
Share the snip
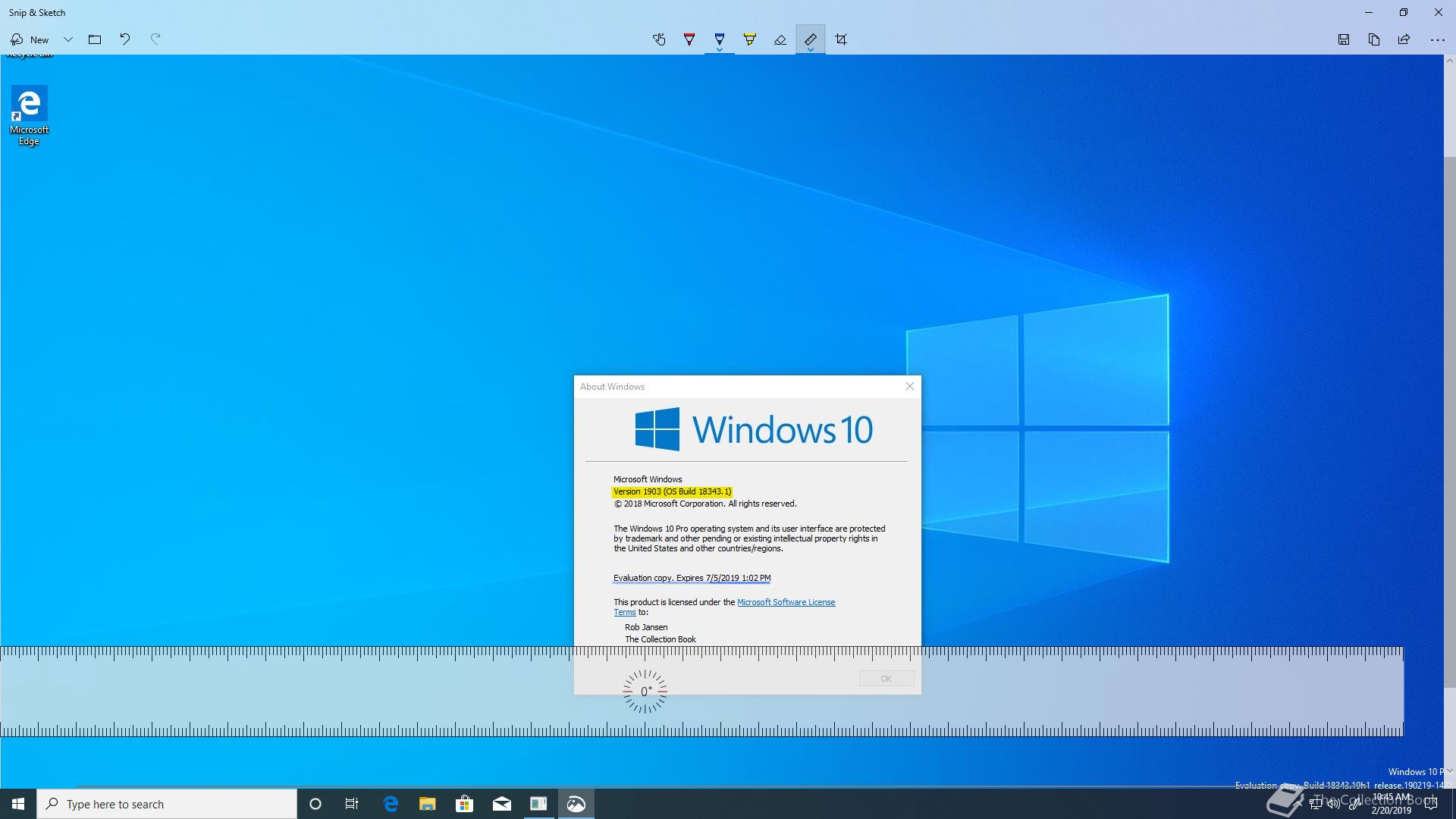click(x=1404, y=39)
